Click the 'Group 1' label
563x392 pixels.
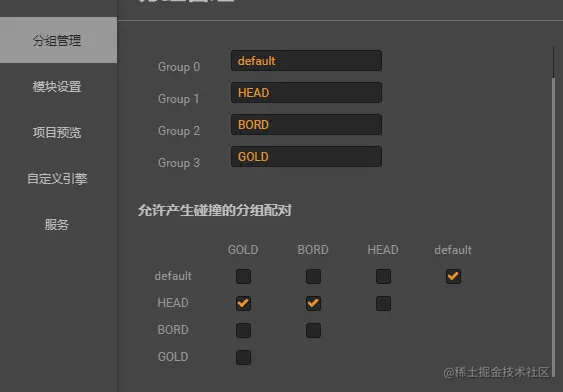[178, 99]
